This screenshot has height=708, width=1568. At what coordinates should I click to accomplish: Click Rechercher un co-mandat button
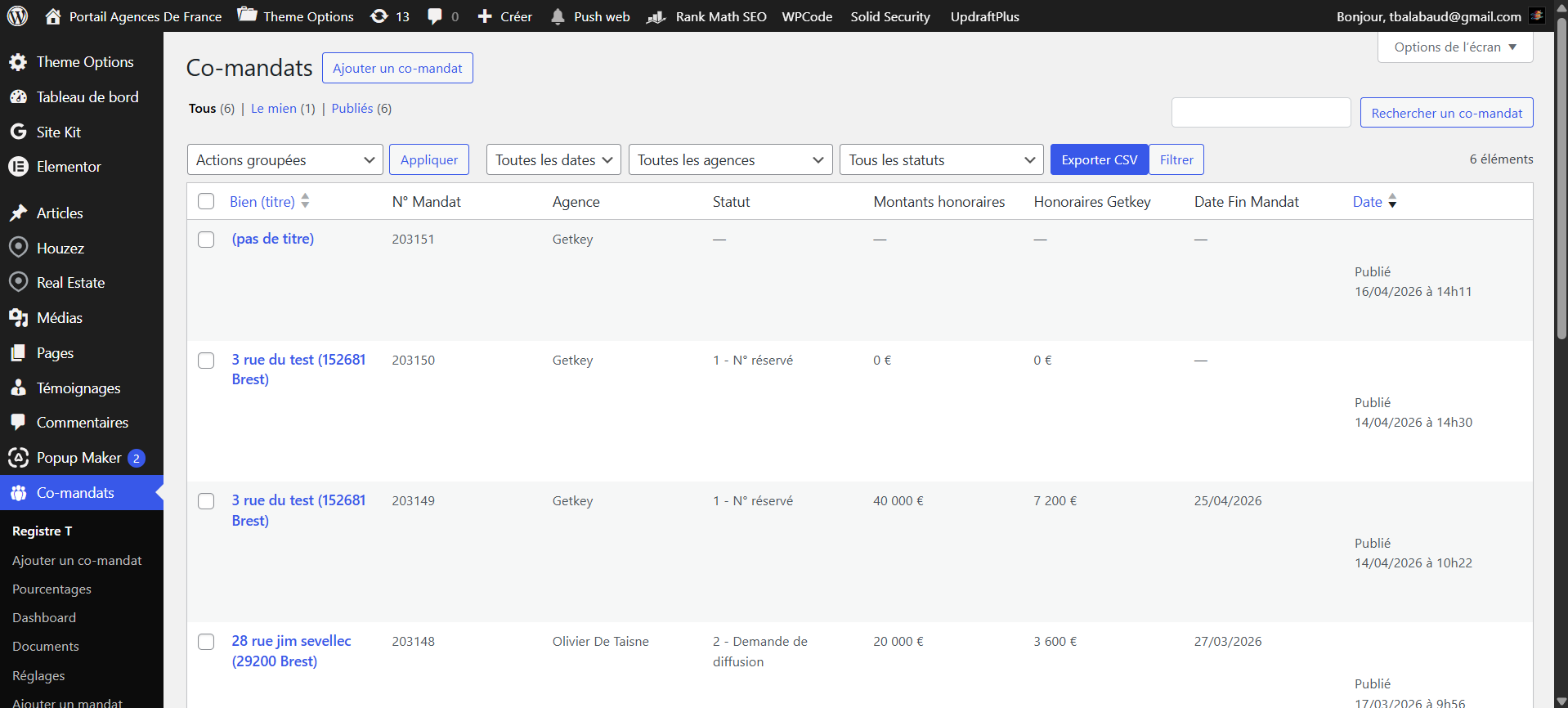[1447, 113]
